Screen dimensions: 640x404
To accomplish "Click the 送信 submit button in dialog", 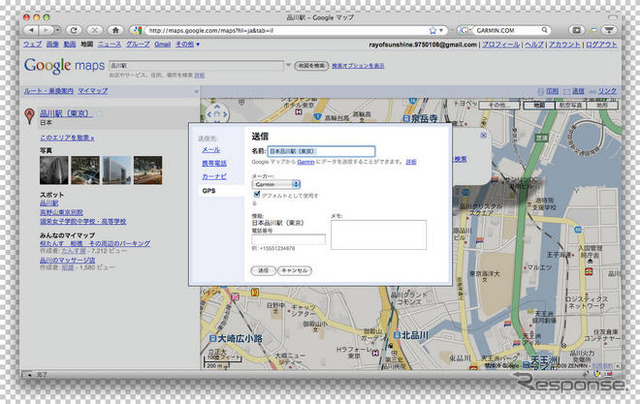I will coord(263,271).
